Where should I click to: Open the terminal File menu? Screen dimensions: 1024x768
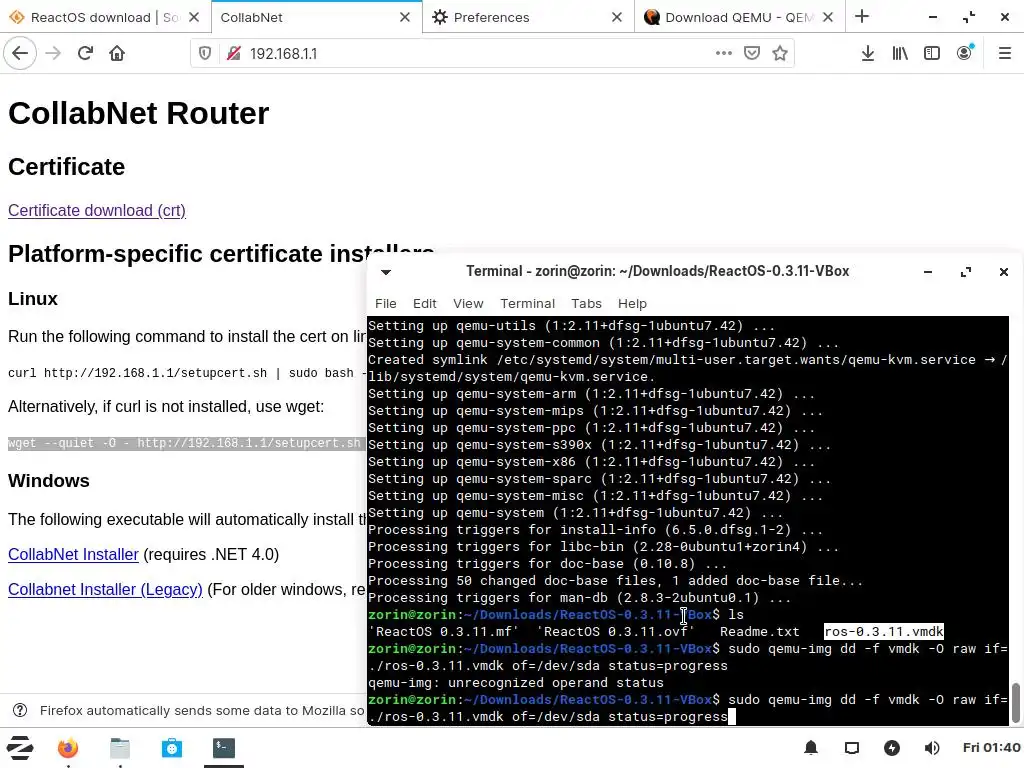click(385, 304)
